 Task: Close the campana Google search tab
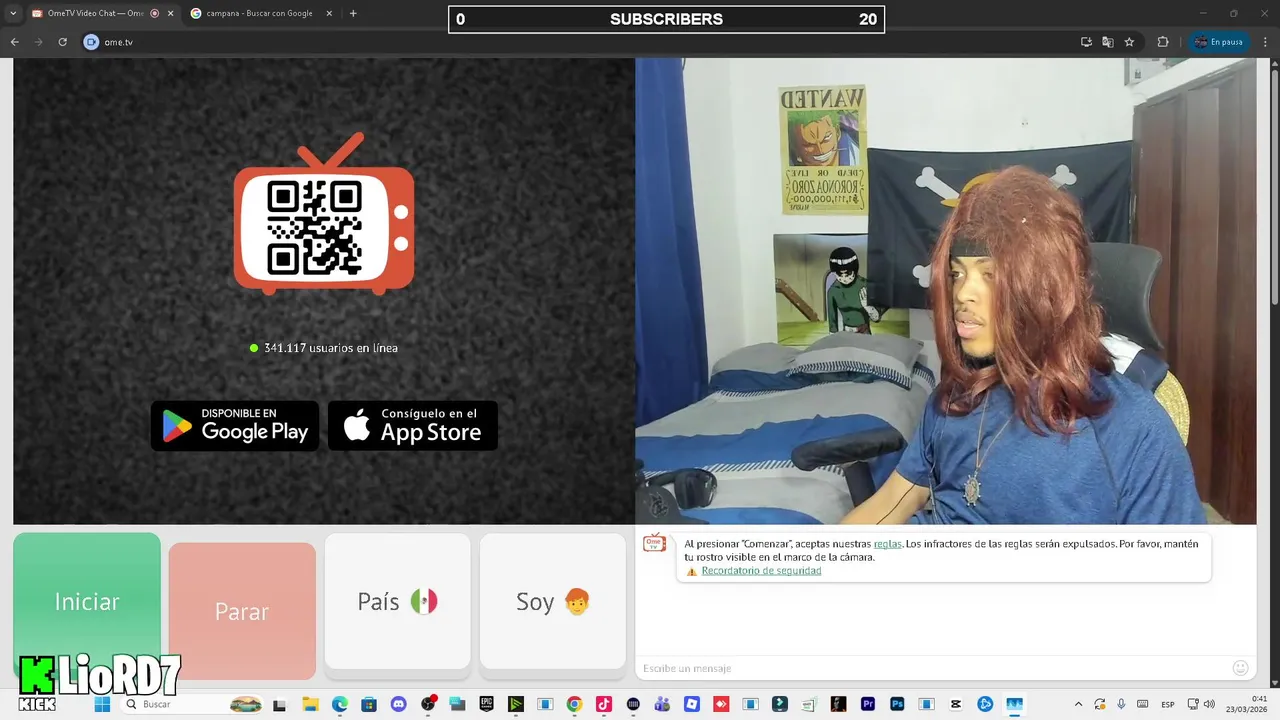point(329,13)
